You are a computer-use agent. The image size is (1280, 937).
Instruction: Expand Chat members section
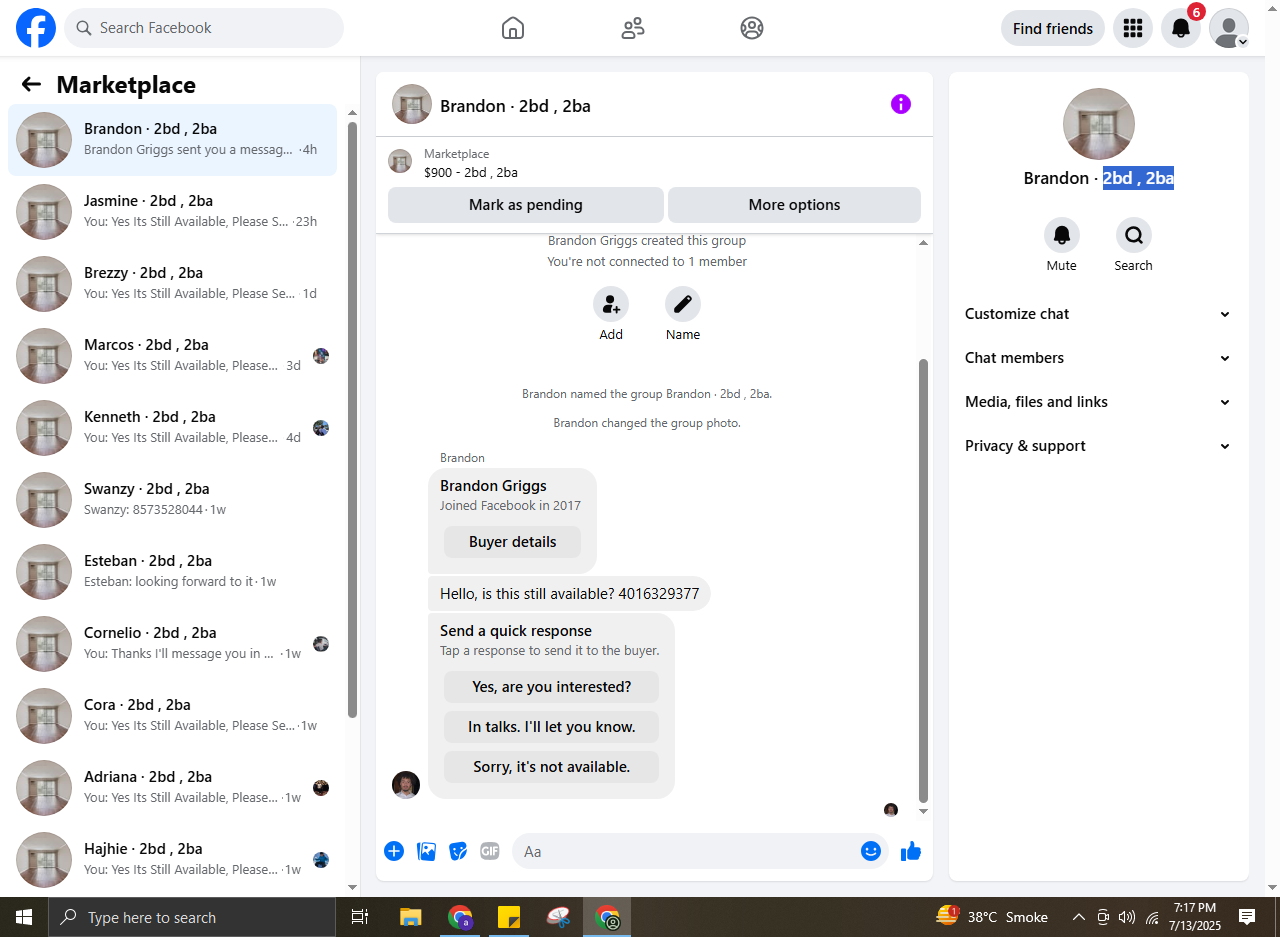[1098, 358]
